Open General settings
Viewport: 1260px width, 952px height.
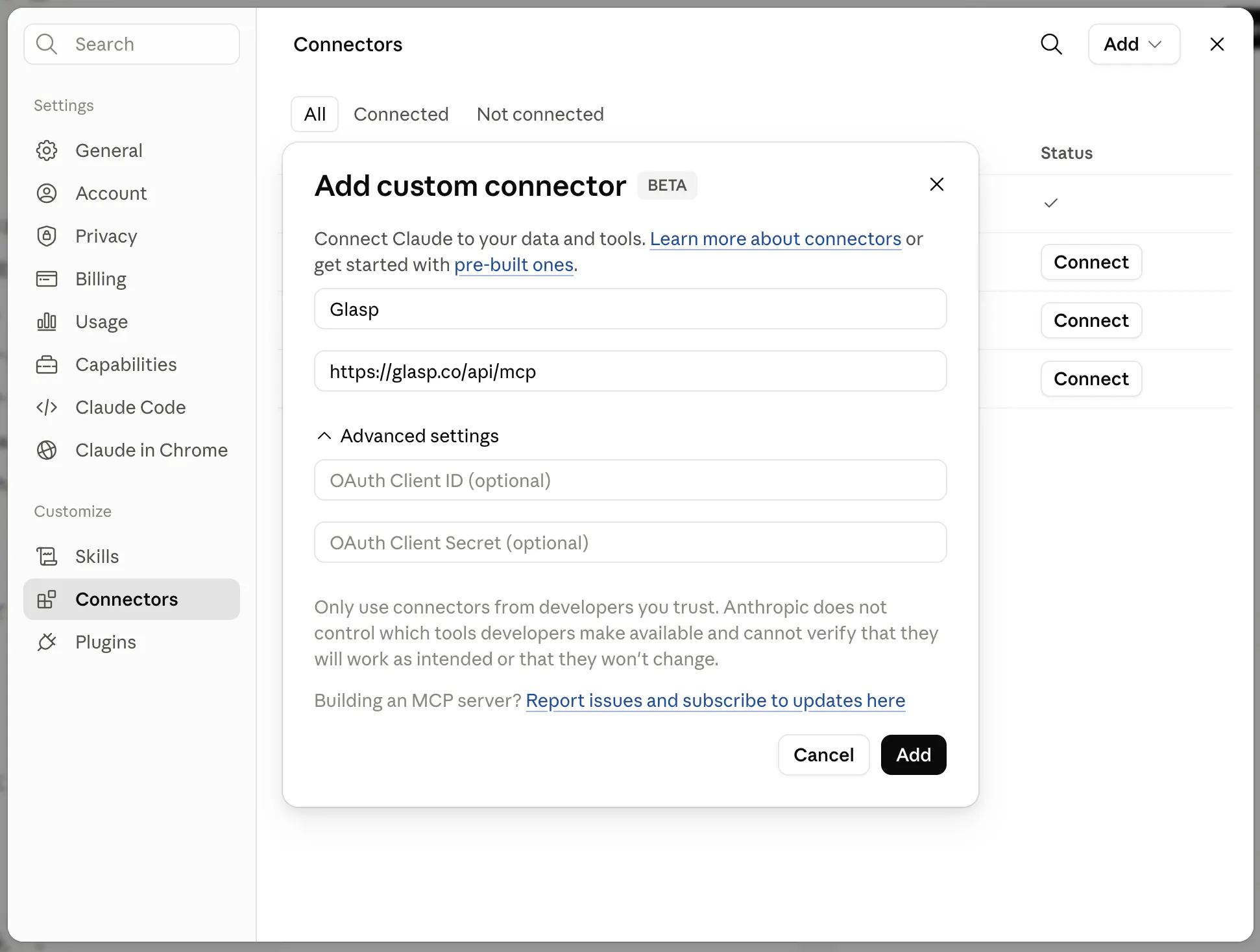[x=132, y=150]
